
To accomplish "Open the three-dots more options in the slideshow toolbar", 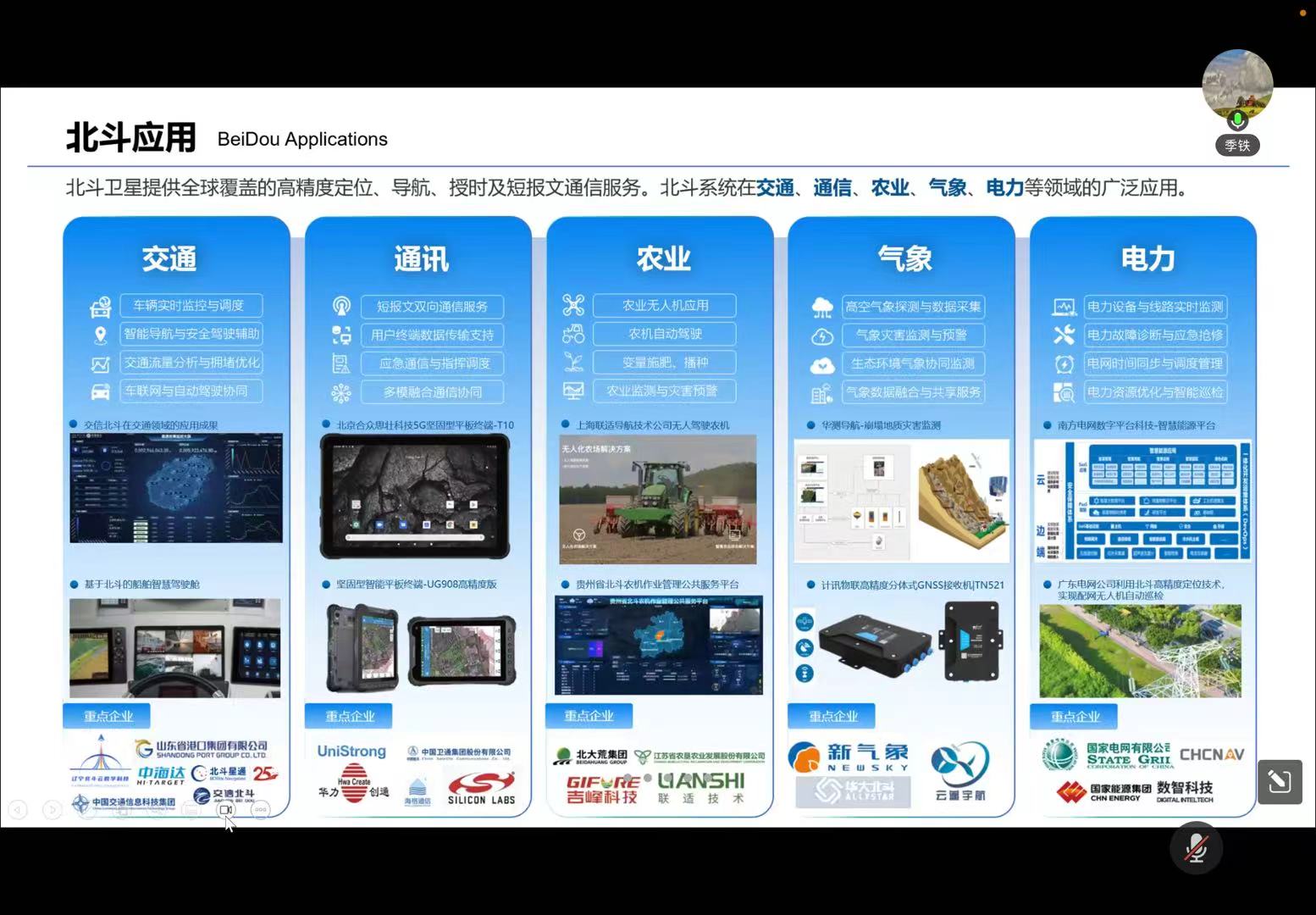I will [261, 810].
